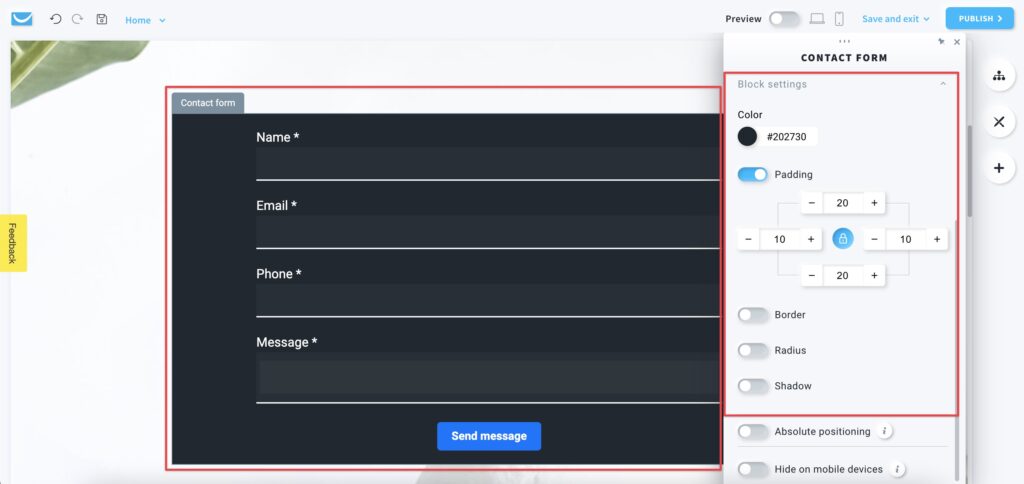1024x484 pixels.
Task: Edit the #202730 hex color field
Action: coord(790,137)
